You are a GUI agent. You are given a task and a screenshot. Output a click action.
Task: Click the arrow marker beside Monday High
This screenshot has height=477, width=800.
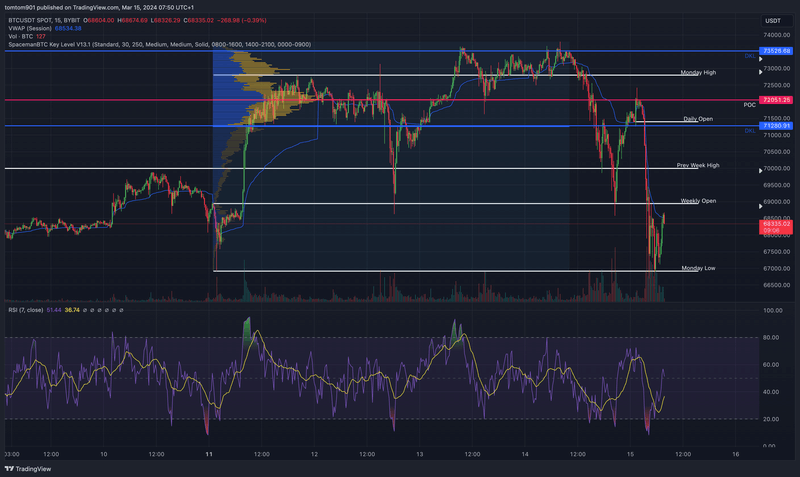[x=760, y=72]
